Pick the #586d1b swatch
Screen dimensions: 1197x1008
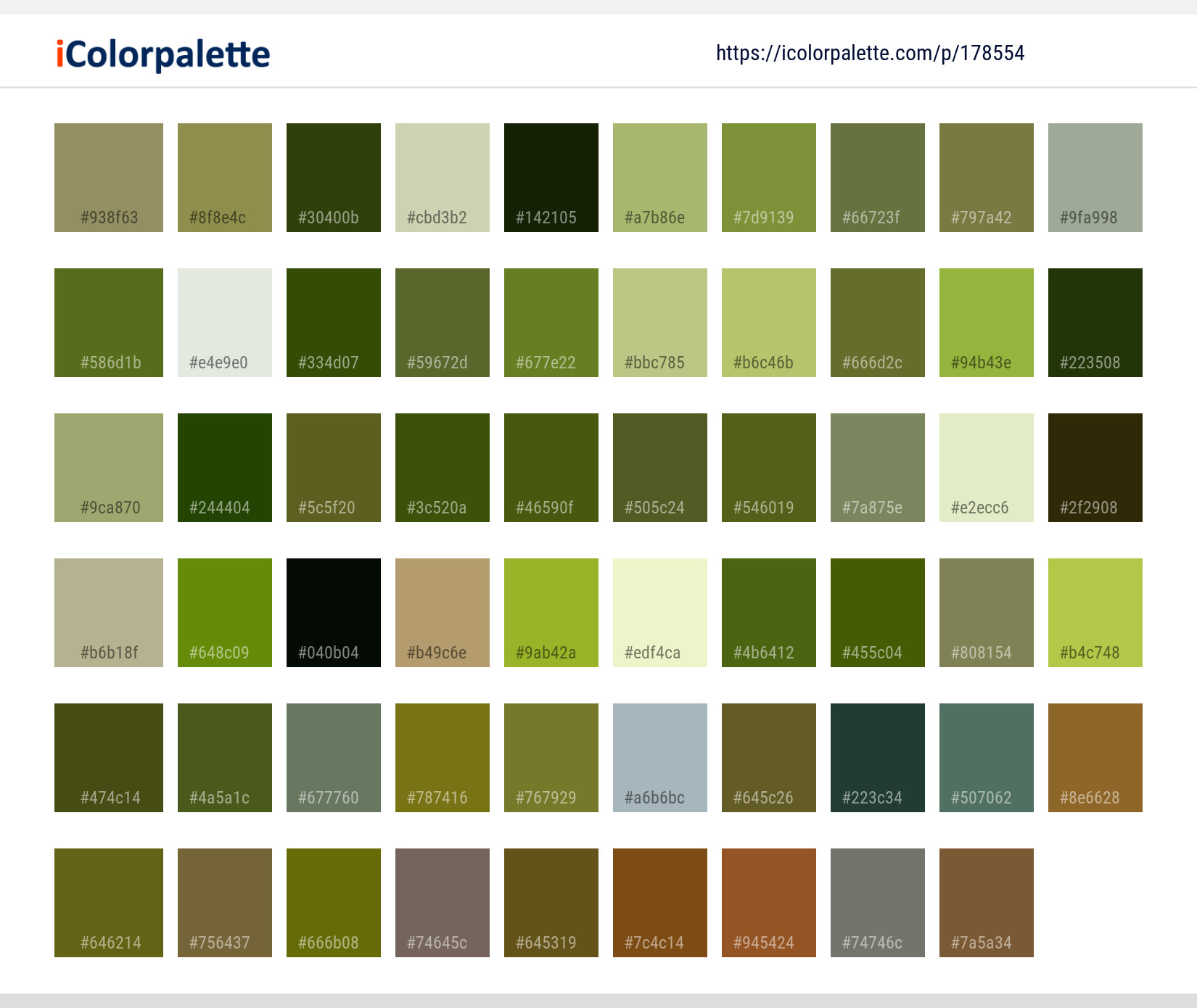(x=109, y=323)
